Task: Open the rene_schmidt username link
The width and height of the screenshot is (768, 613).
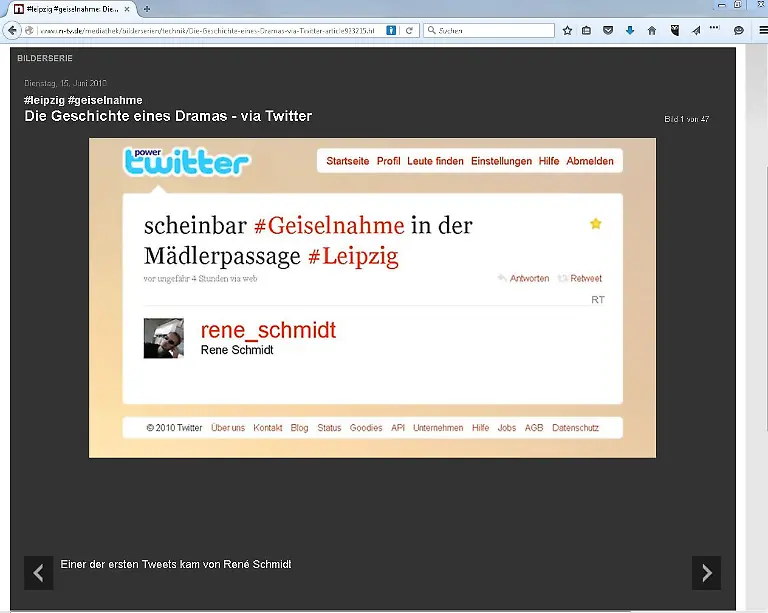Action: point(268,330)
